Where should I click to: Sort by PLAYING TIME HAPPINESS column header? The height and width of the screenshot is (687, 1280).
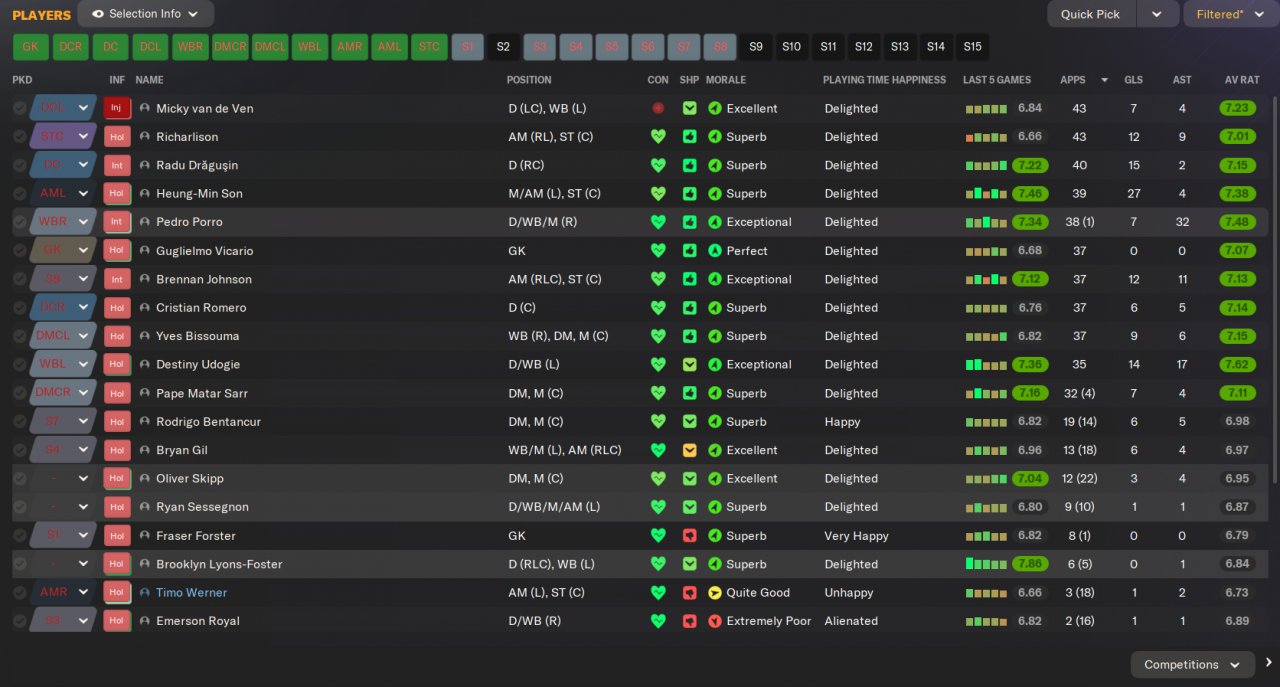(884, 80)
